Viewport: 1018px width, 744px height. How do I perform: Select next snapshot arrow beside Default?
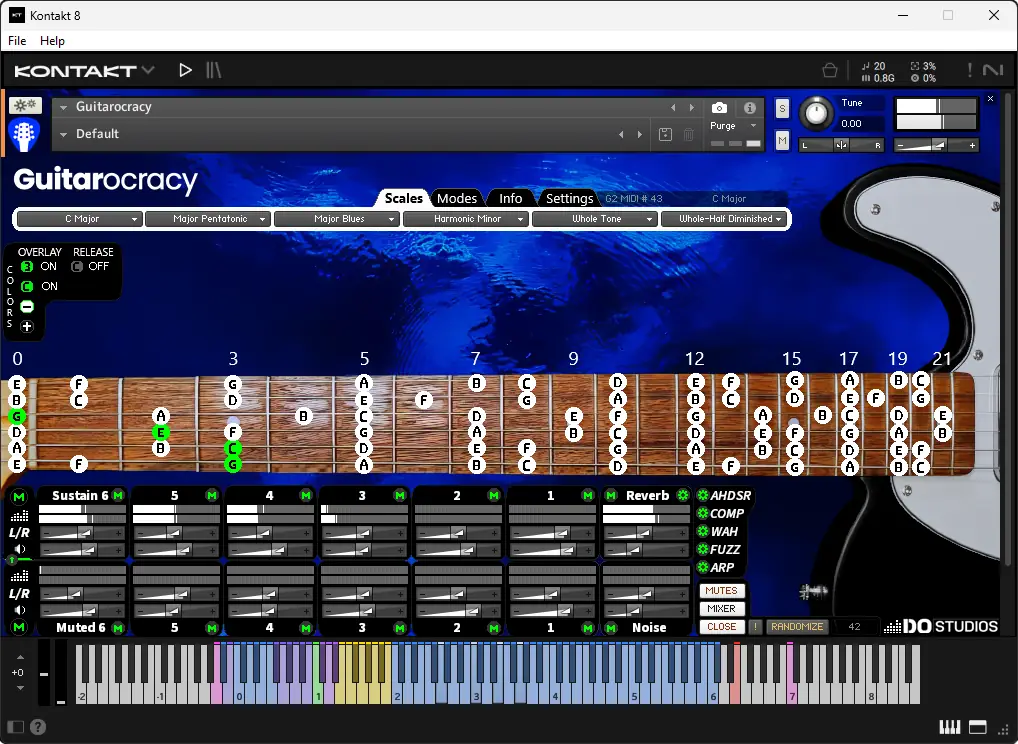tap(639, 134)
